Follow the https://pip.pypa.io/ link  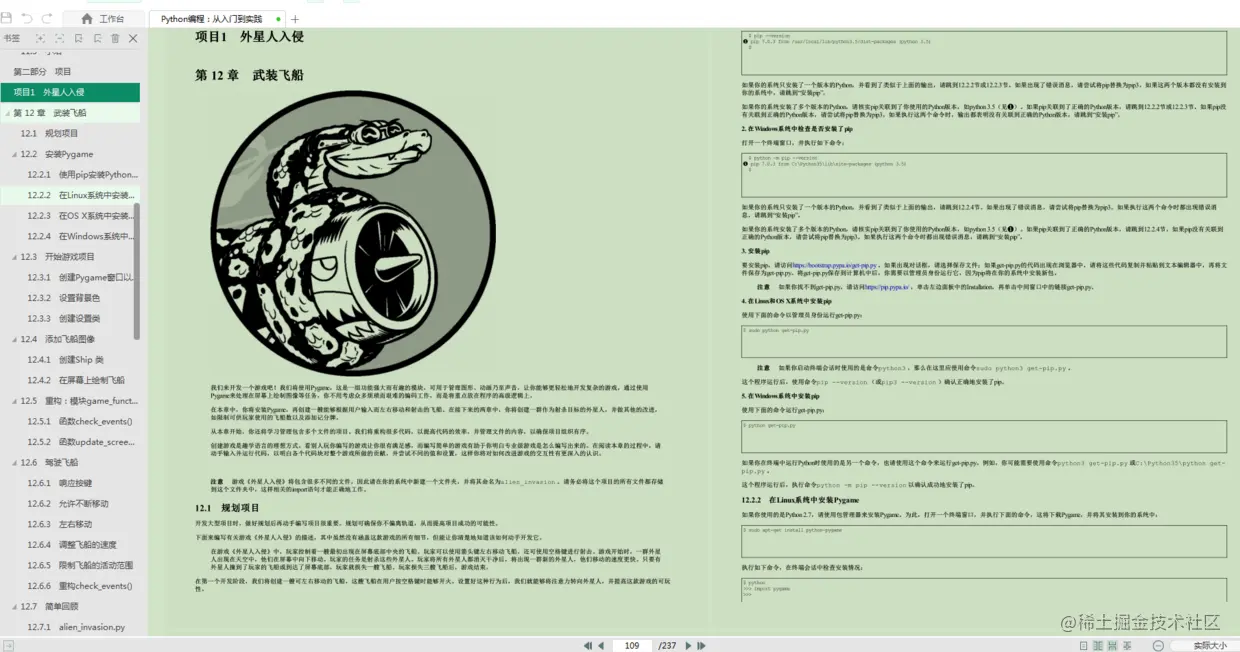[x=887, y=287]
